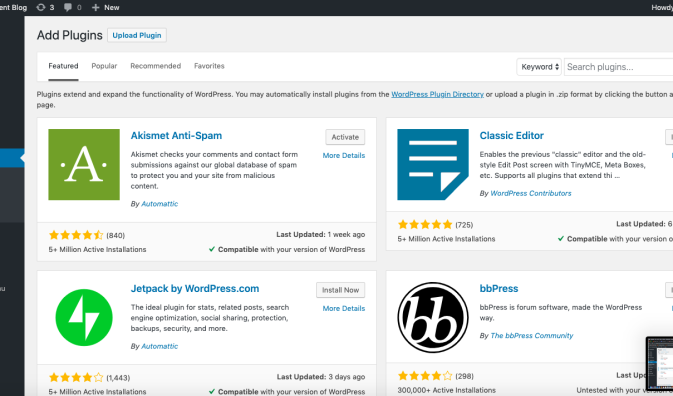The height and width of the screenshot is (396, 673).
Task: Click Last Updated: 1 week ago text
Action: coord(321,235)
